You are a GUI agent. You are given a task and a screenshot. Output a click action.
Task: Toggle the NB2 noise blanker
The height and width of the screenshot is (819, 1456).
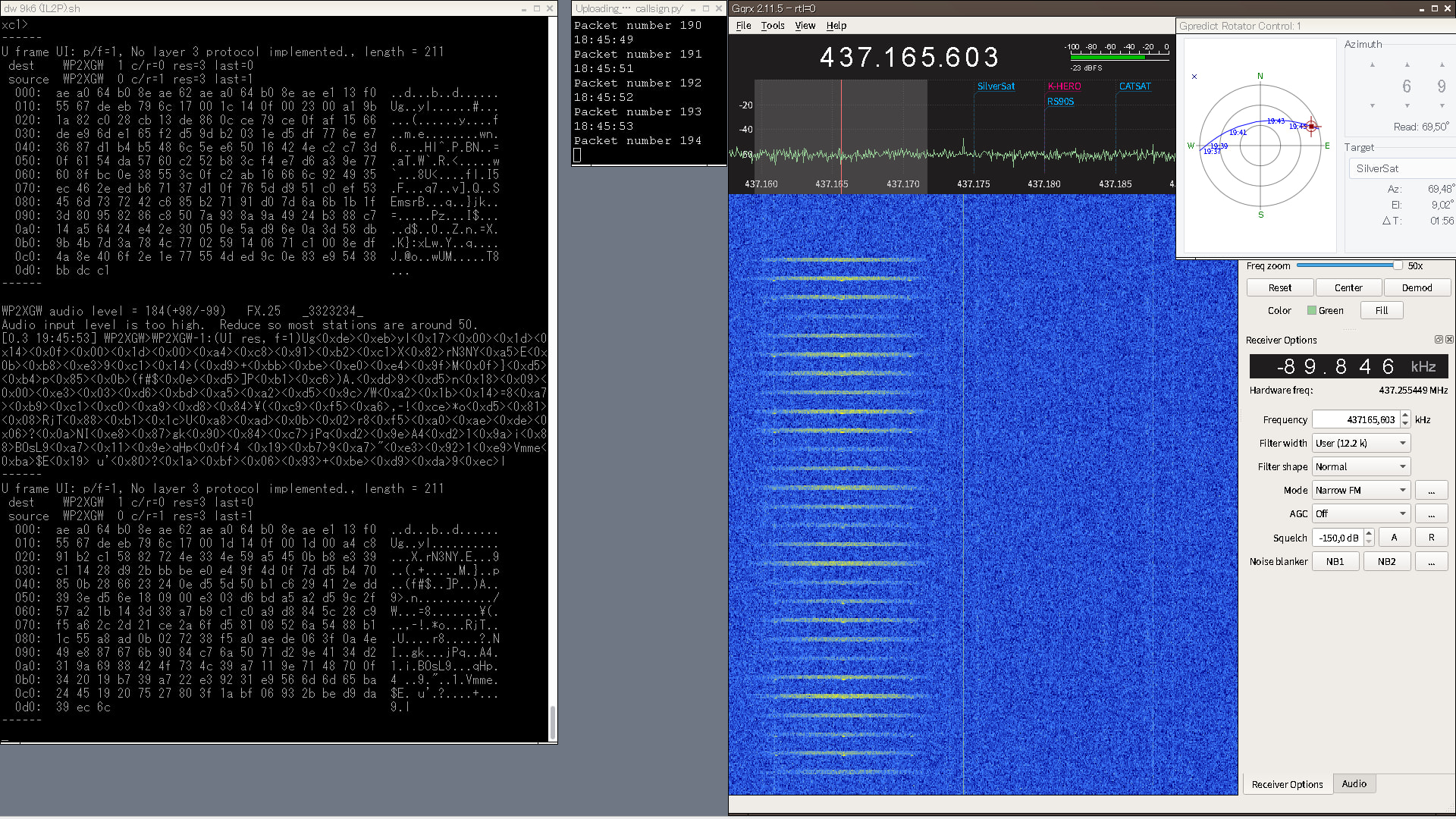[x=1386, y=562]
